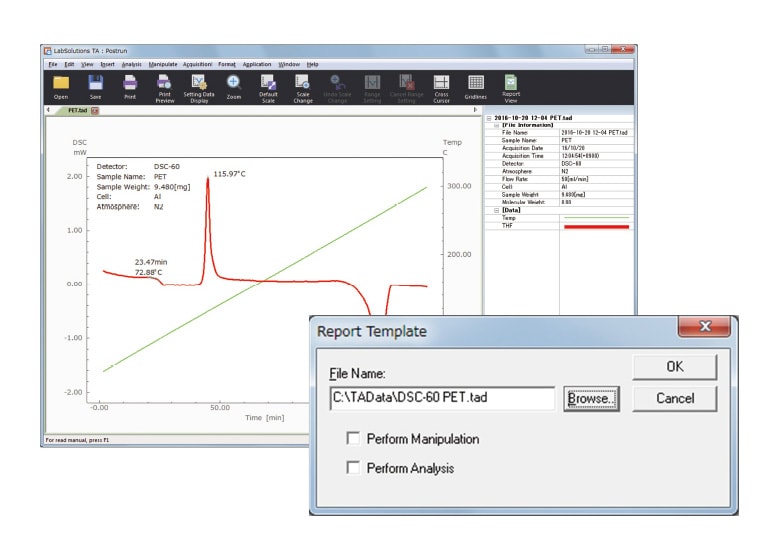Collapse the [Data] section in properties

coord(496,210)
